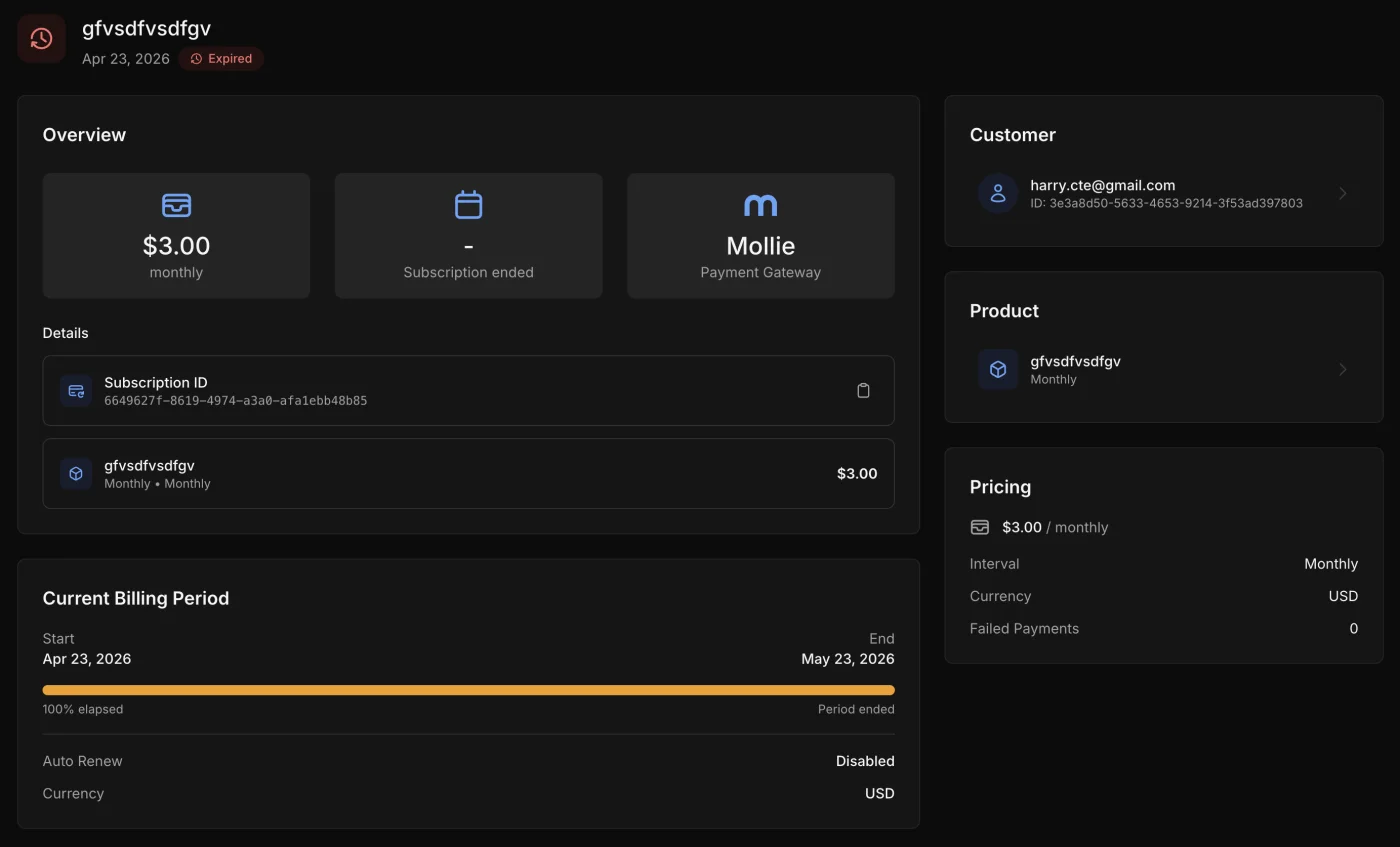Screen dimensions: 1400x847
Task: Open customer details via chevron arrow
Action: coord(1343,193)
